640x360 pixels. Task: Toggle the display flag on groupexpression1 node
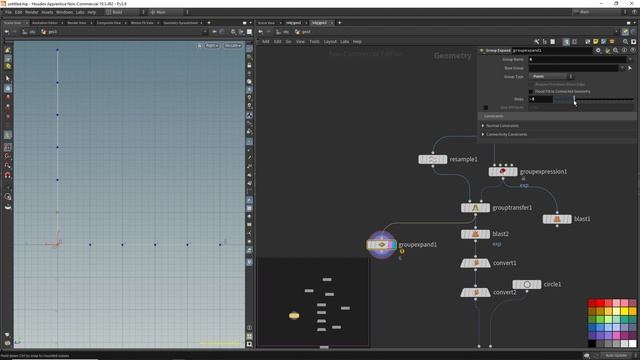click(515, 172)
